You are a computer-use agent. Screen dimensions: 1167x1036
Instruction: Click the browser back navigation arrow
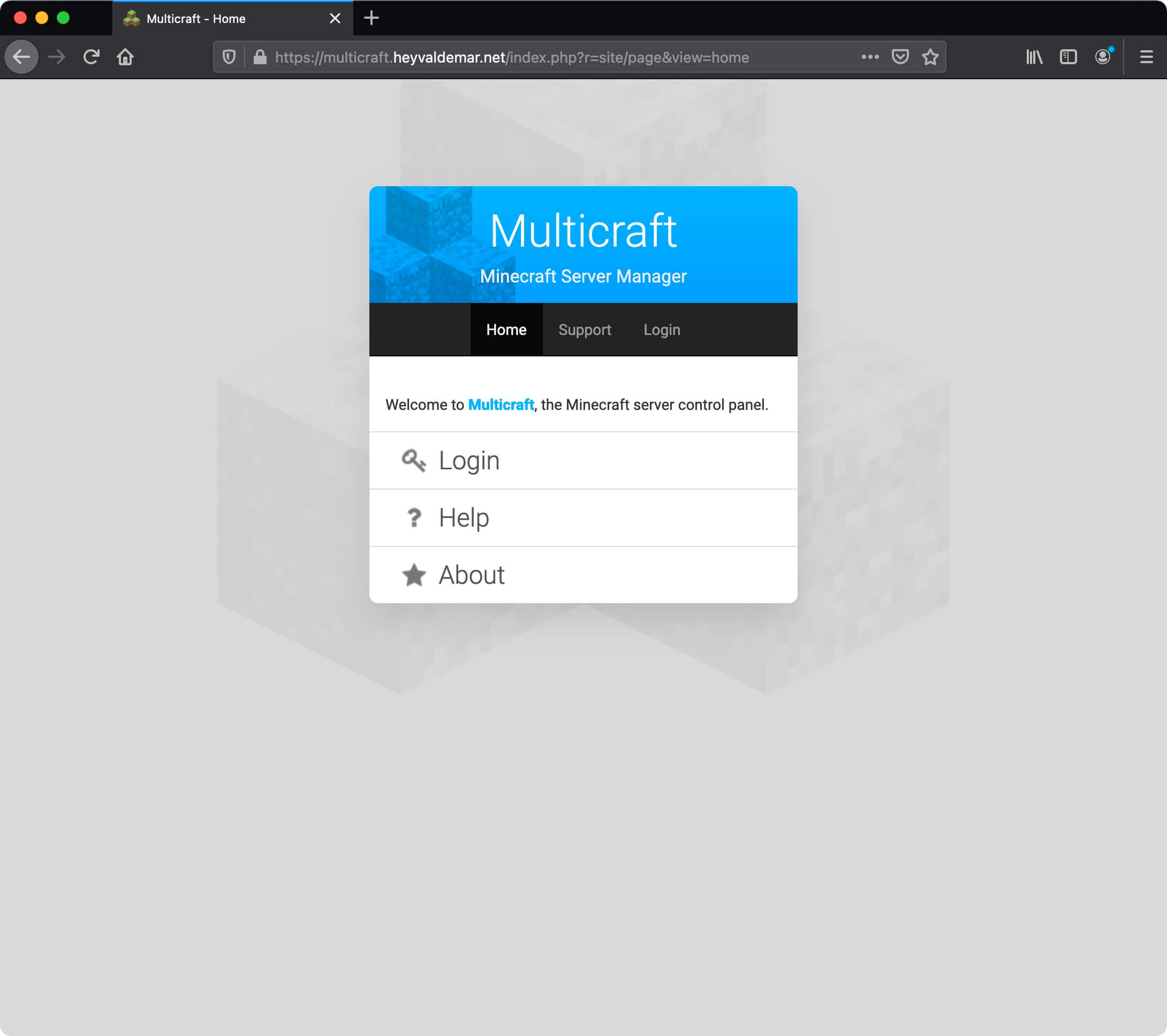tap(23, 57)
